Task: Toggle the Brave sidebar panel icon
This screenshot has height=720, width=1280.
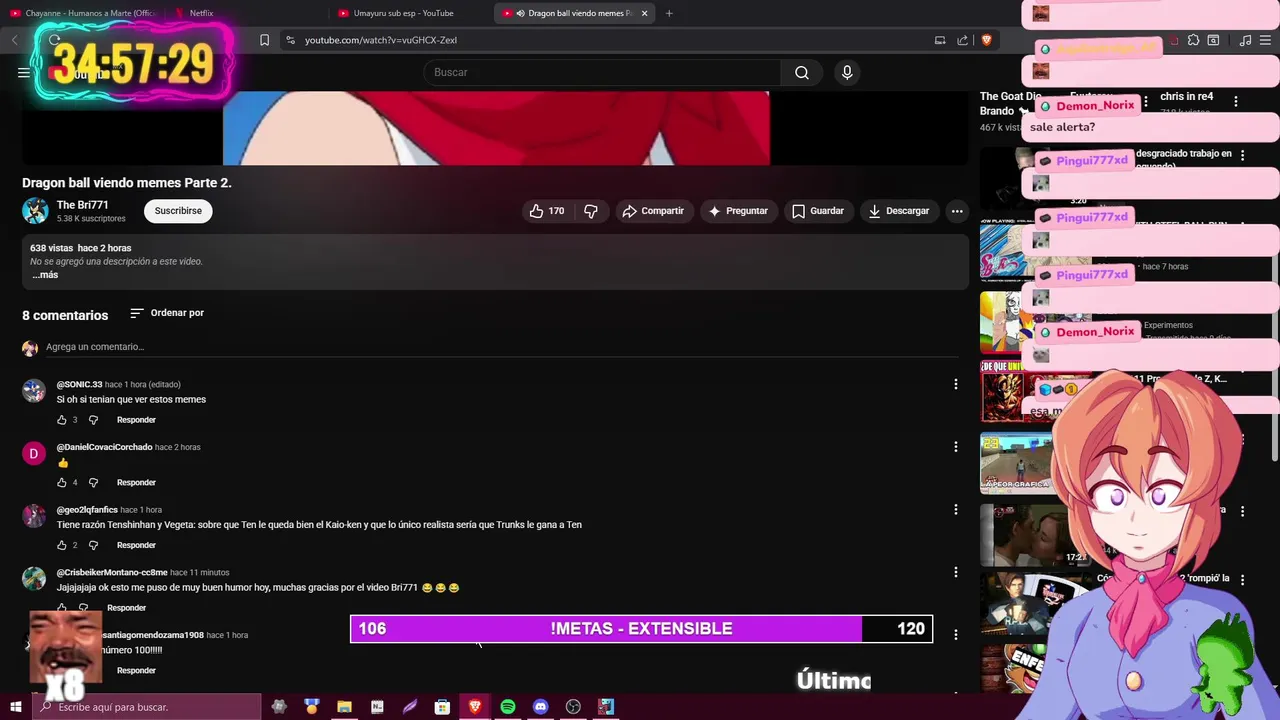Action: point(1213,40)
